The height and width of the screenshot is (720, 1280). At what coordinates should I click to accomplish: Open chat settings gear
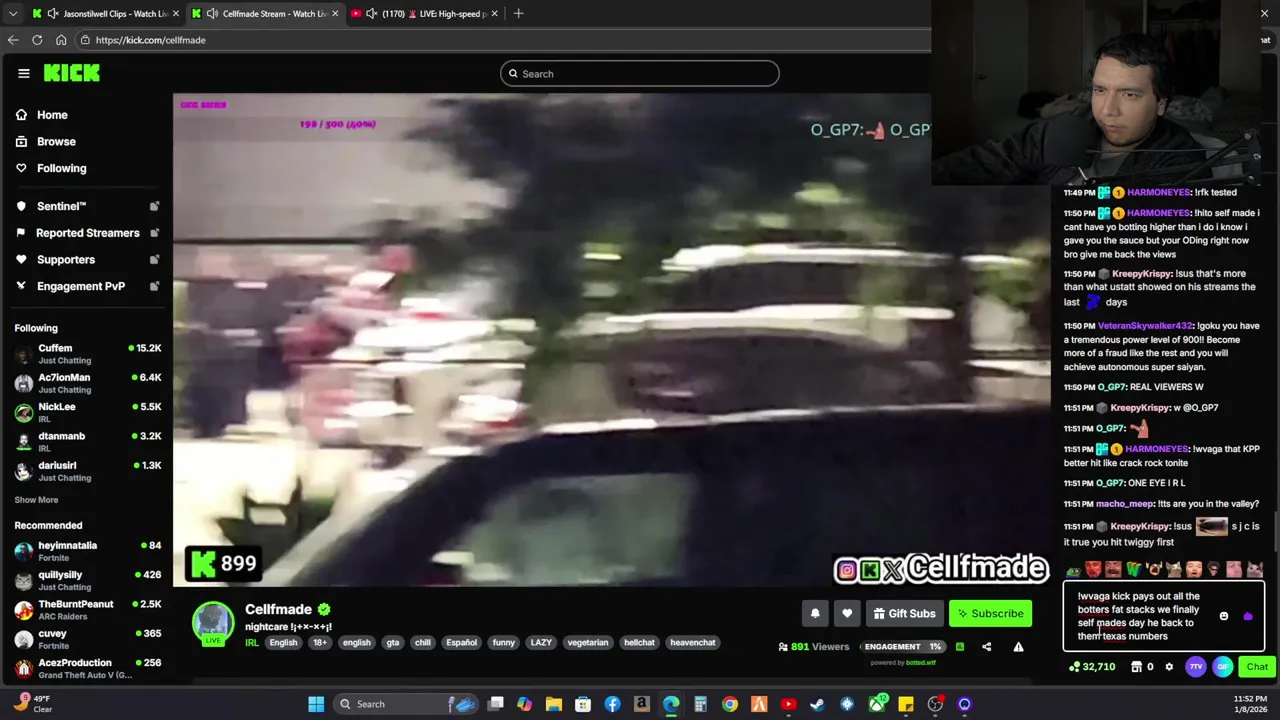pos(1169,667)
